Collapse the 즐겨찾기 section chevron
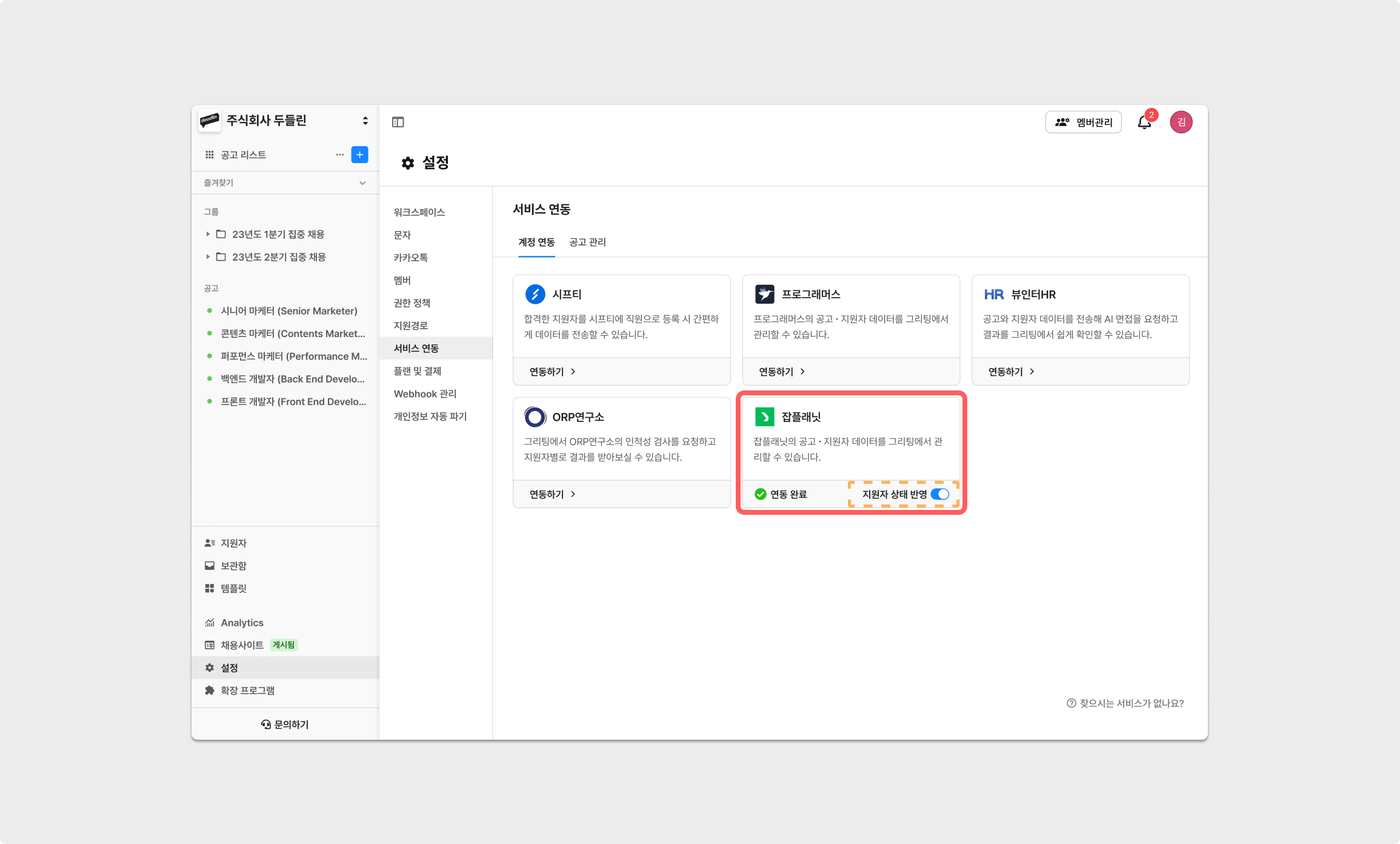The height and width of the screenshot is (844, 1400). (x=362, y=183)
